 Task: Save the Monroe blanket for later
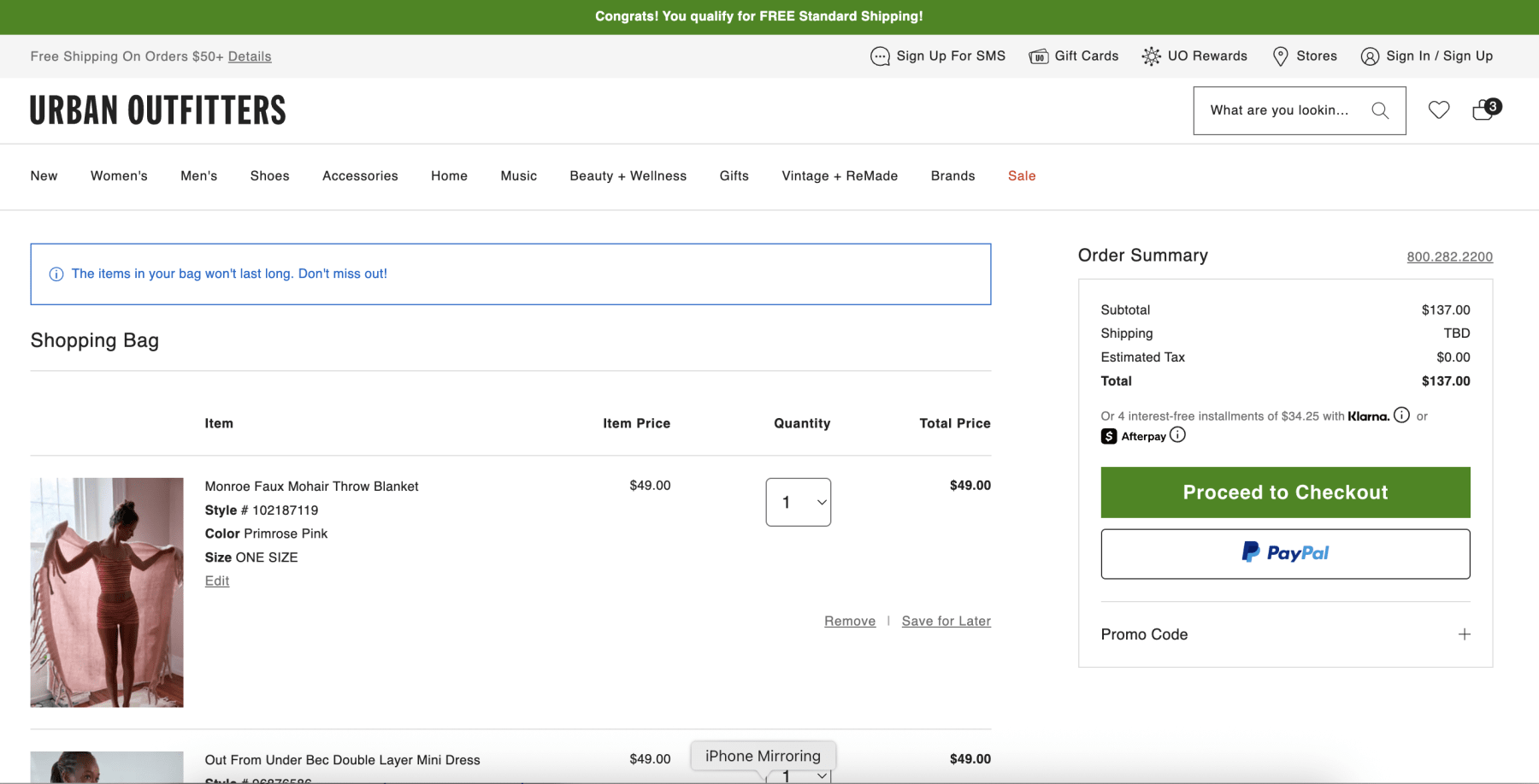[946, 622]
